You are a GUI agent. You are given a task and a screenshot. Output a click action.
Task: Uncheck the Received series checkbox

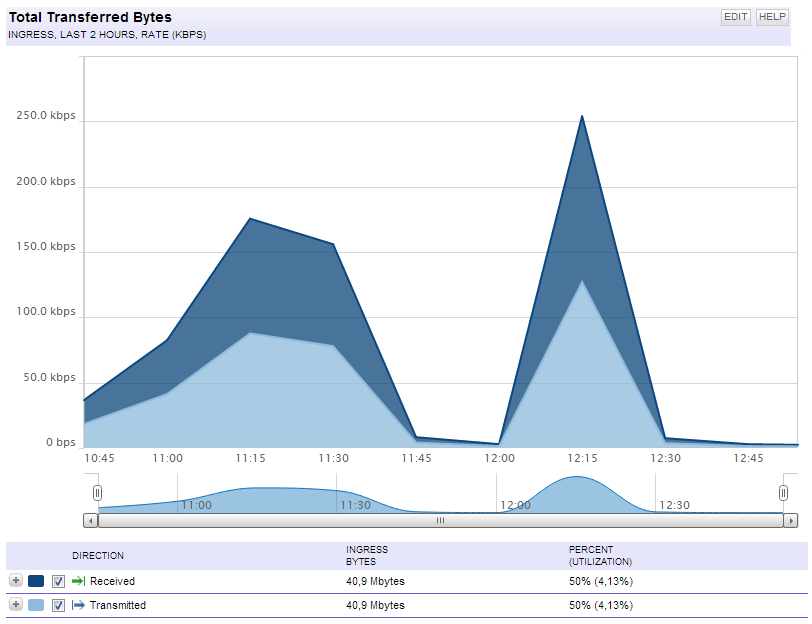[59, 581]
